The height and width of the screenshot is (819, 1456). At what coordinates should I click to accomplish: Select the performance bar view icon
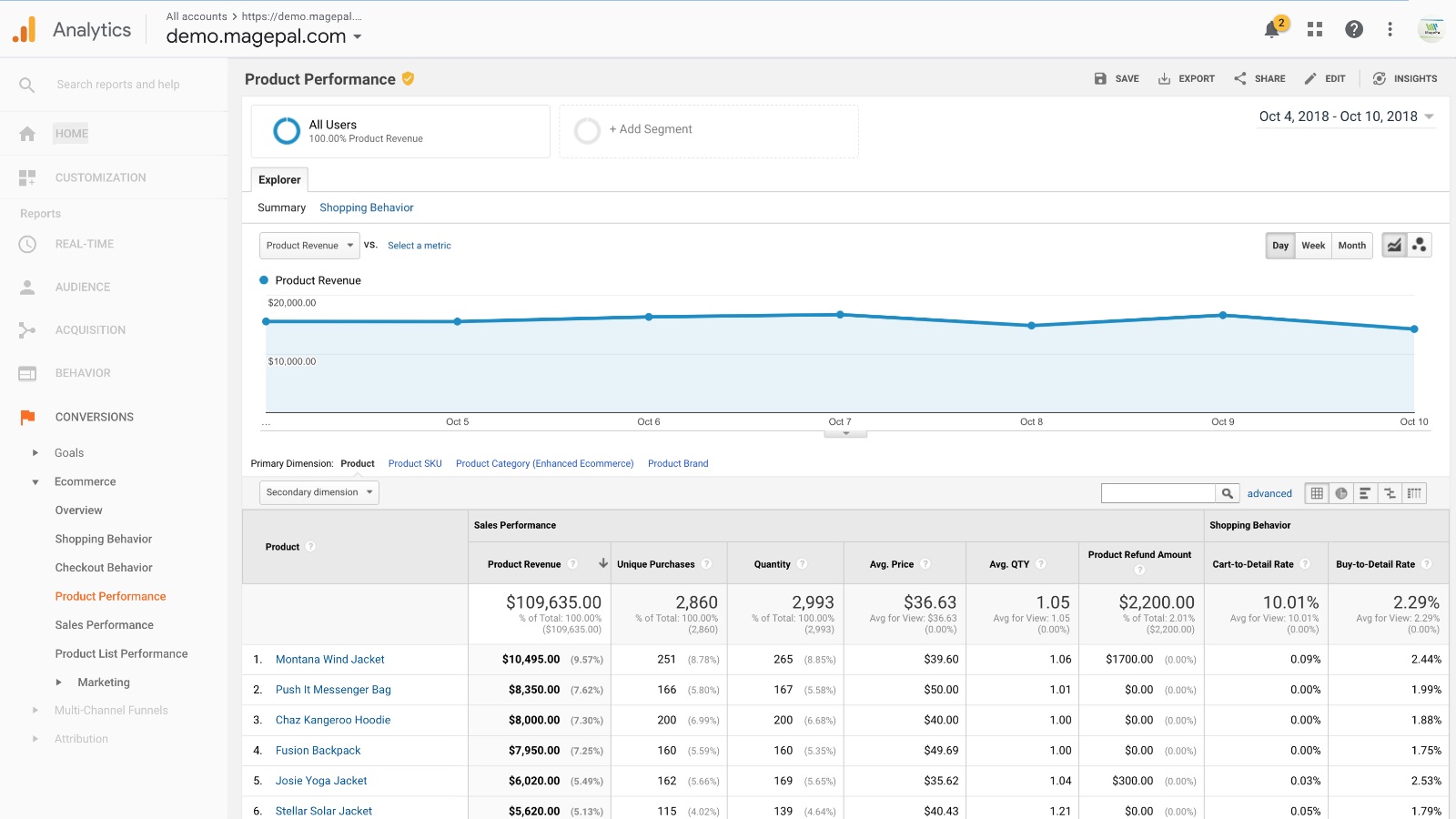(1365, 493)
